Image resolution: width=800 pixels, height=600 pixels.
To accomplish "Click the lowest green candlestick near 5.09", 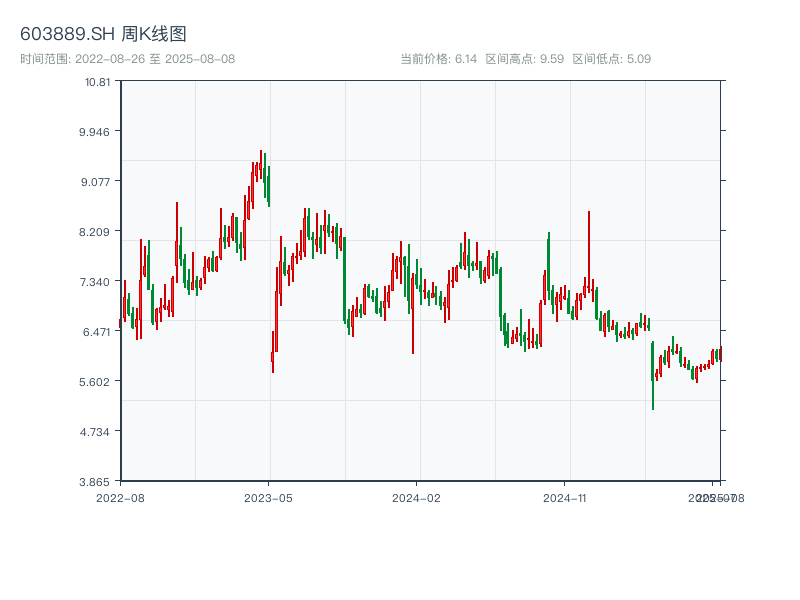I will click(x=653, y=376).
